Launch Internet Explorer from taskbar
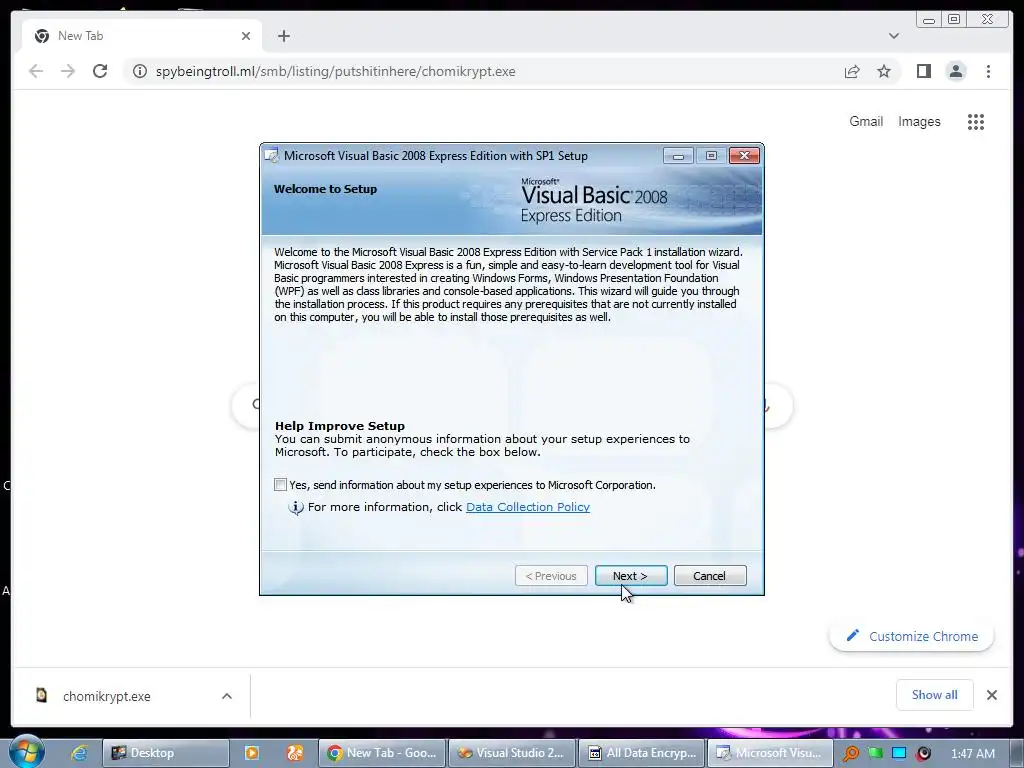Image resolution: width=1024 pixels, height=768 pixels. 80,753
